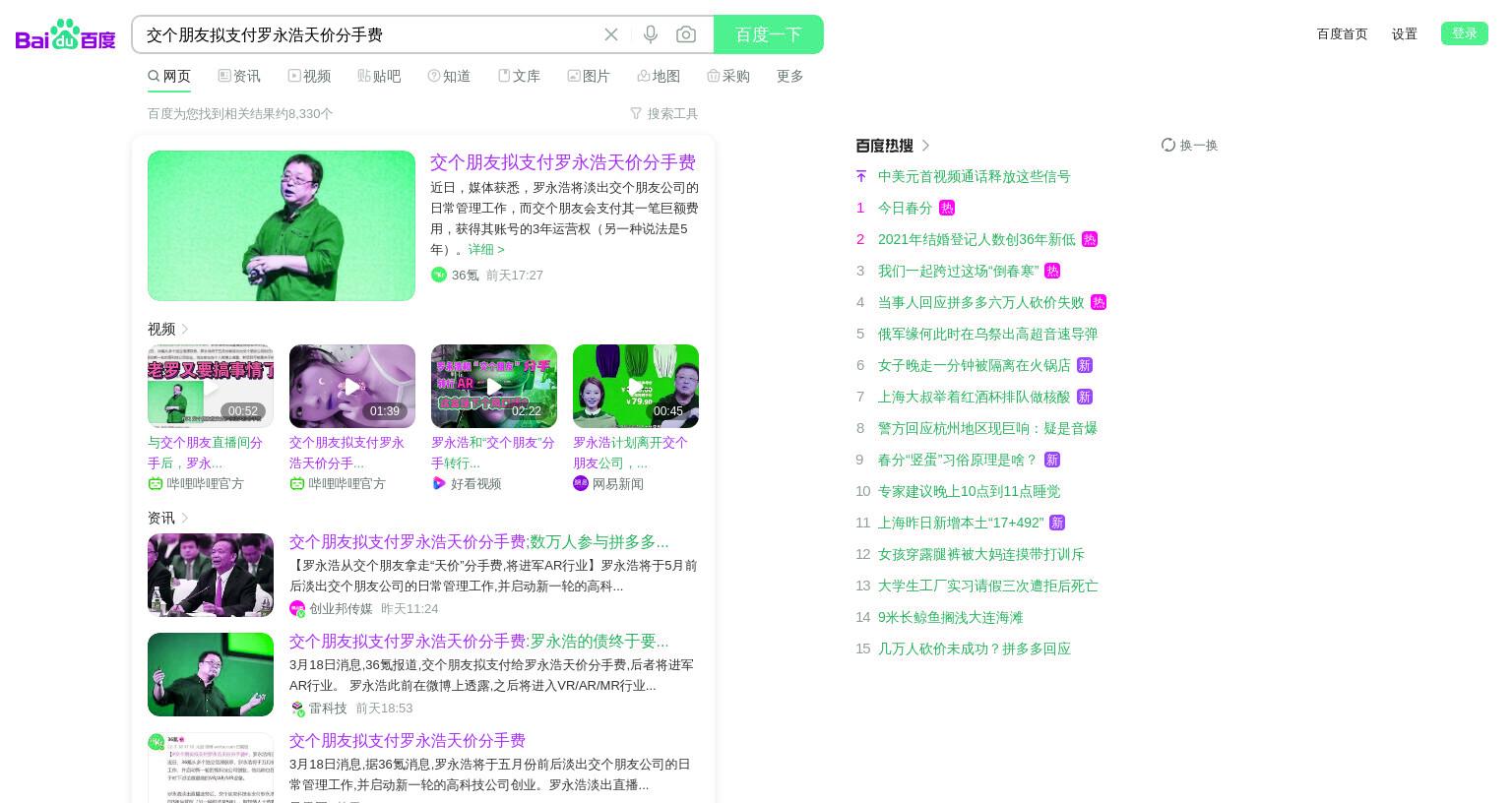Click the 登录 button
This screenshot has width=1512, height=803.
tap(1465, 33)
